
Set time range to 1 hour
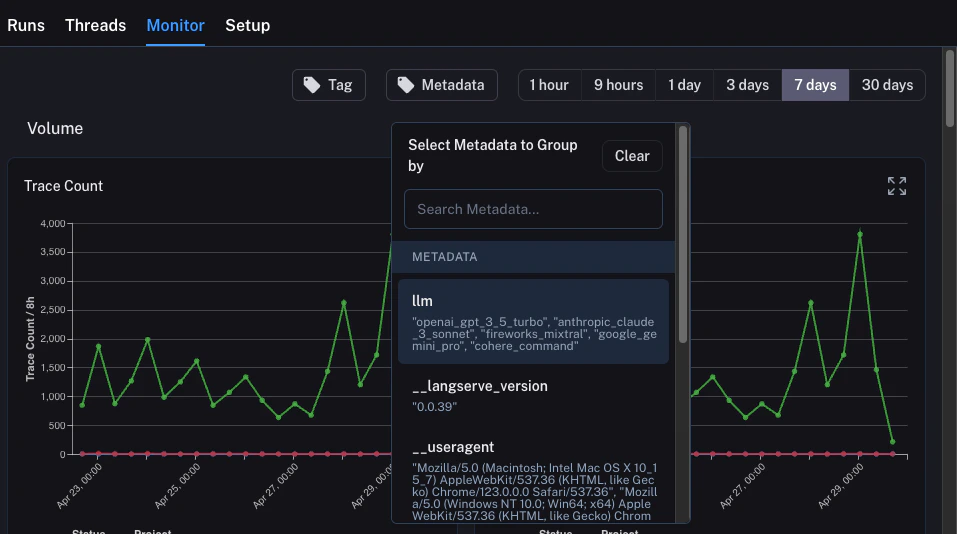(549, 85)
